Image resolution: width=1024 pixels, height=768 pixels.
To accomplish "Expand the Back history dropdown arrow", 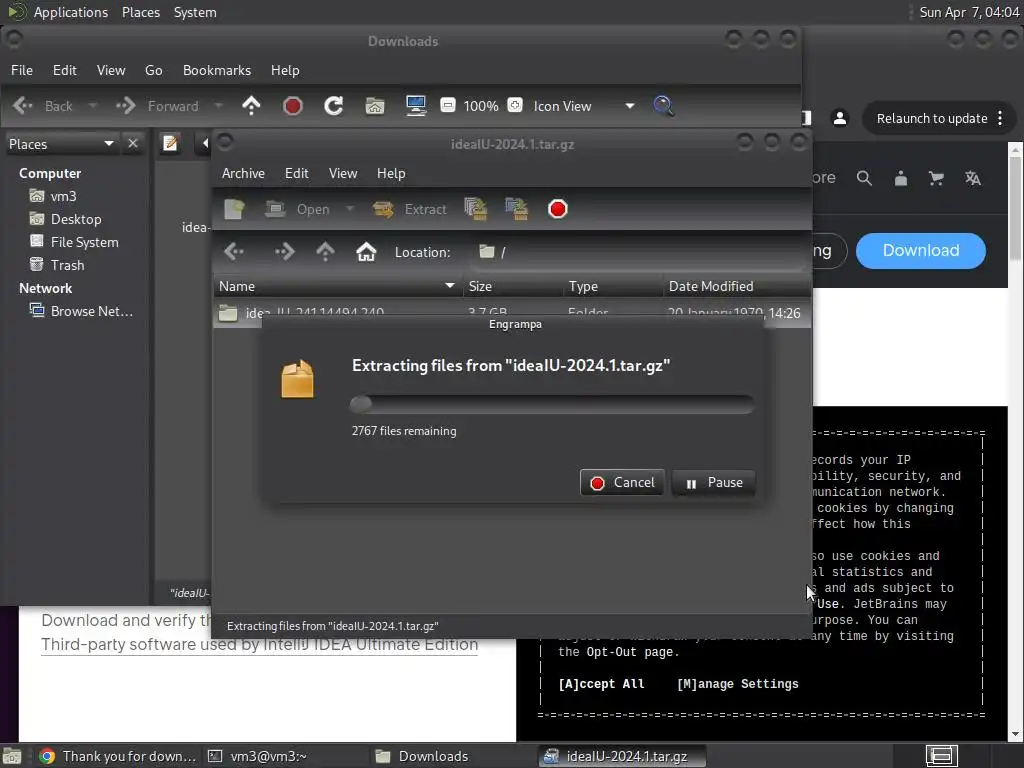I will click(x=93, y=106).
